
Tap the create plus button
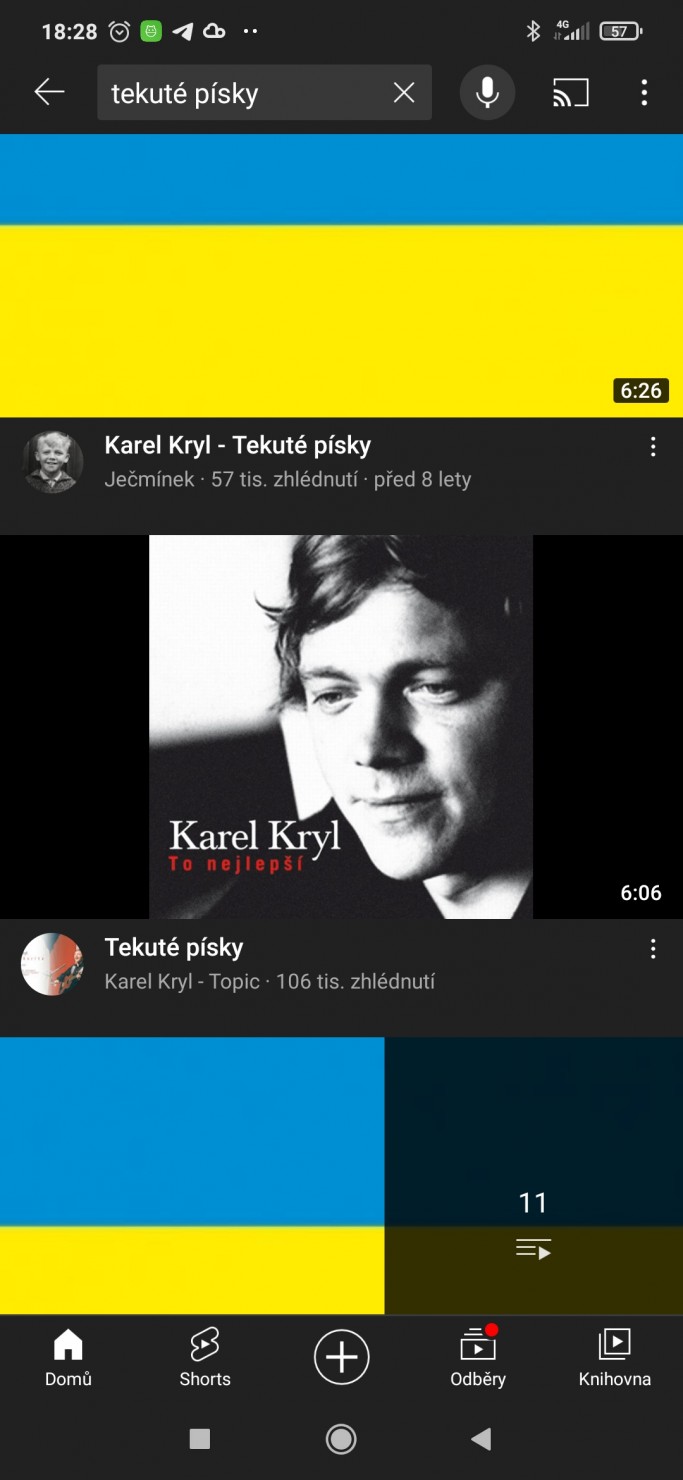click(342, 1357)
